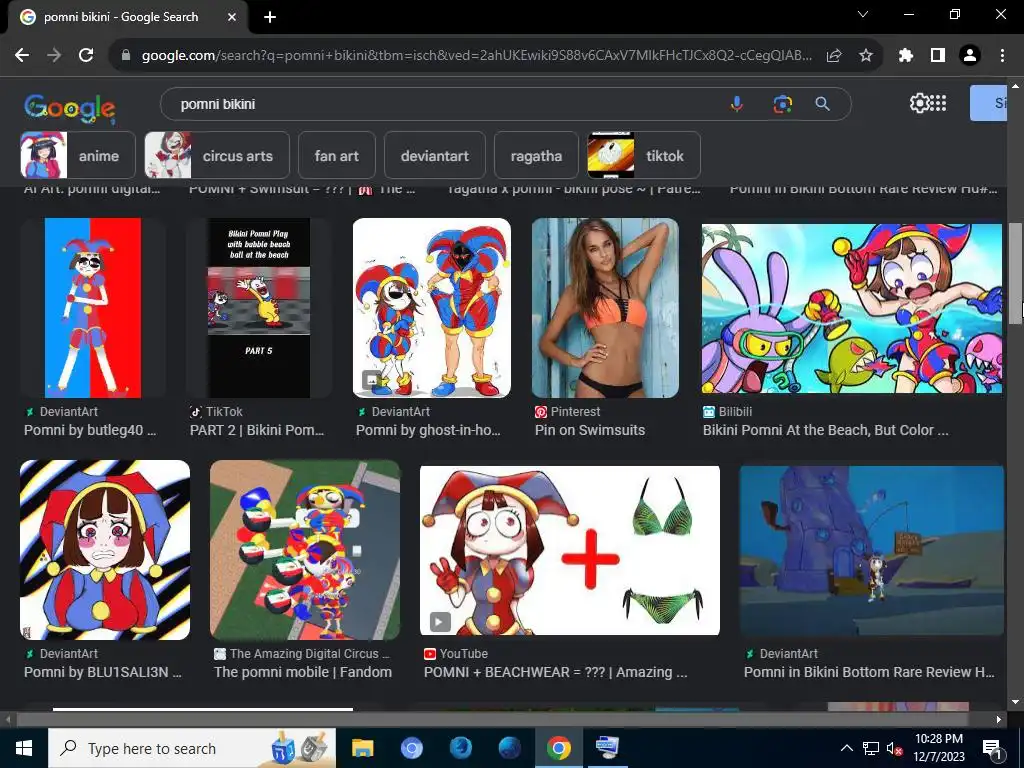
Task: Toggle the Chrome side panel icon
Action: [x=938, y=56]
